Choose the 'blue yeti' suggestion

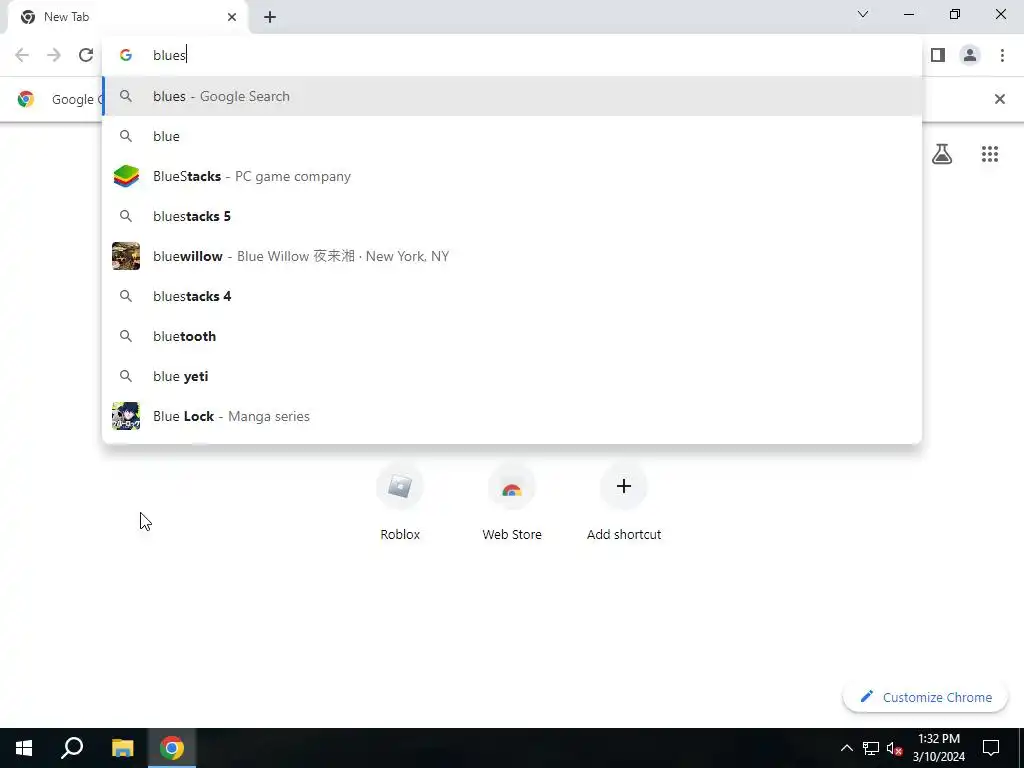pos(512,376)
